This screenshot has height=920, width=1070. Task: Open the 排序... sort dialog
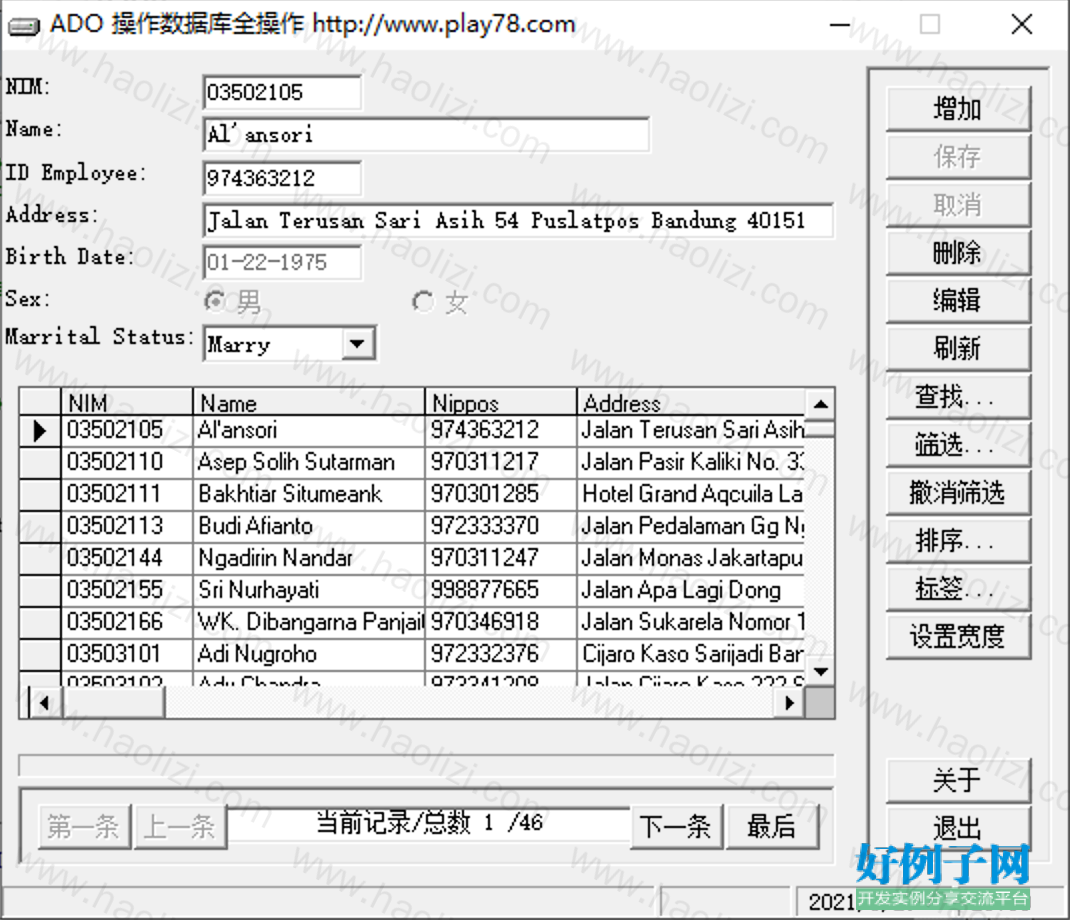[958, 541]
